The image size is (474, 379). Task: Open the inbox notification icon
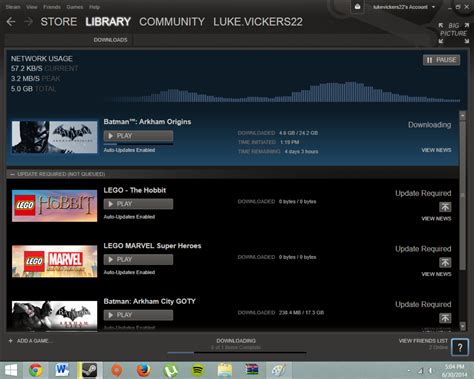click(357, 7)
